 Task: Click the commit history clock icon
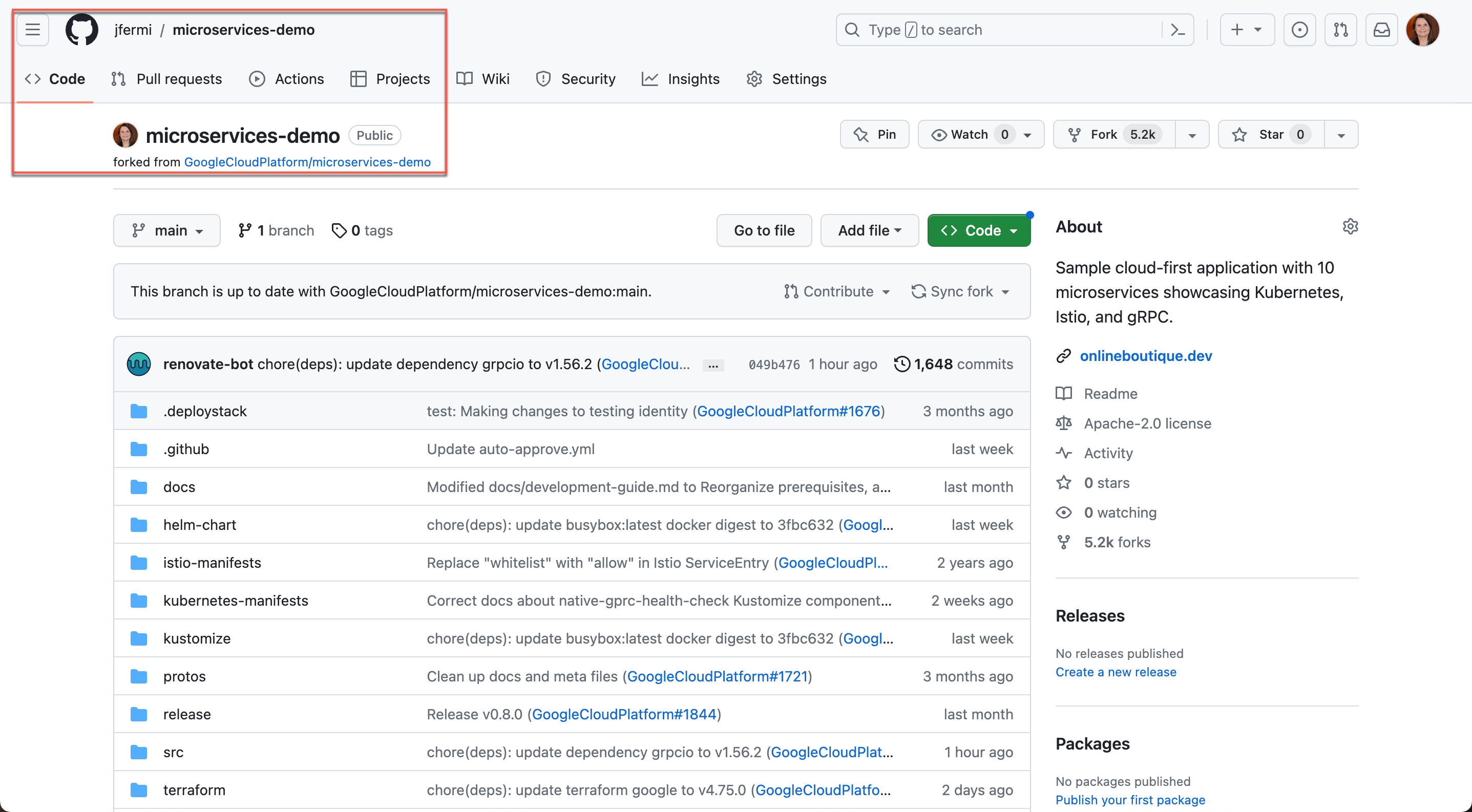click(902, 364)
